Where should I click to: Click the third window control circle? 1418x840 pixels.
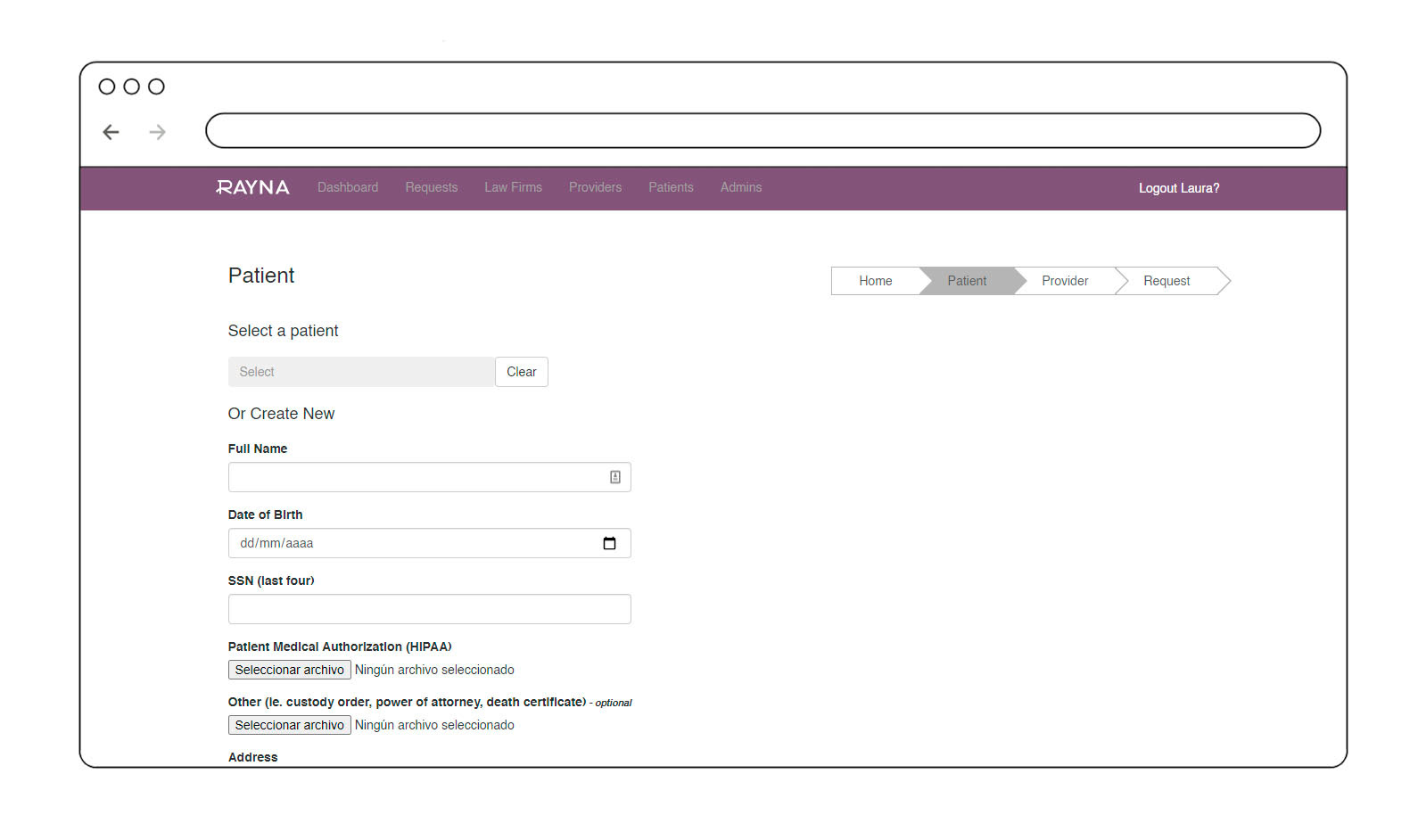click(x=156, y=86)
